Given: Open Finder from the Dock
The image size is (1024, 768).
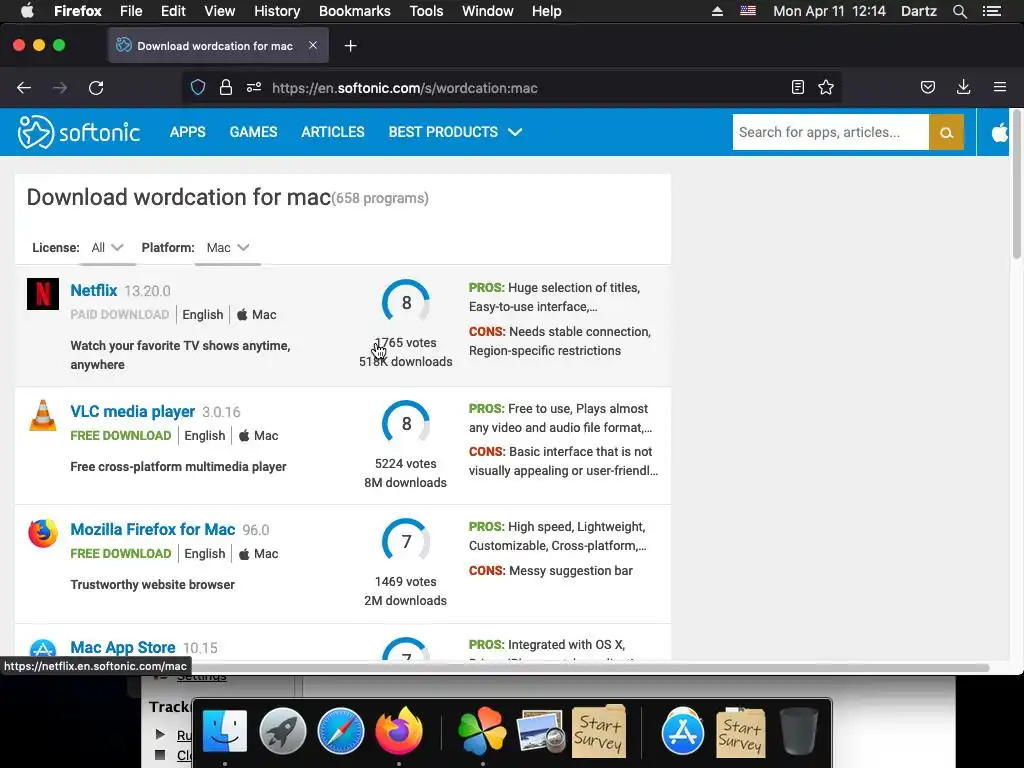Looking at the screenshot, I should pyautogui.click(x=225, y=731).
